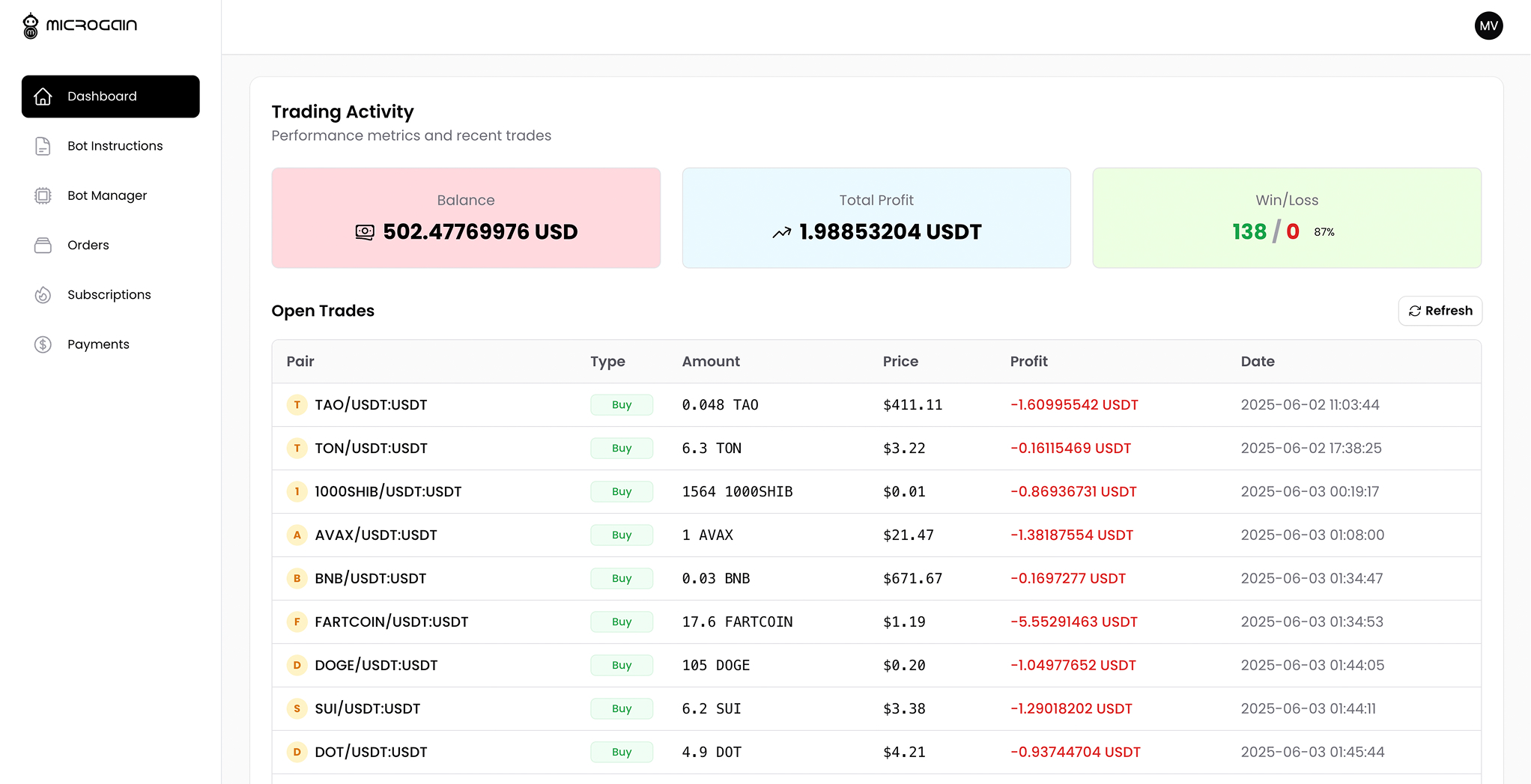Click the Subscriptions flame icon

point(43,295)
